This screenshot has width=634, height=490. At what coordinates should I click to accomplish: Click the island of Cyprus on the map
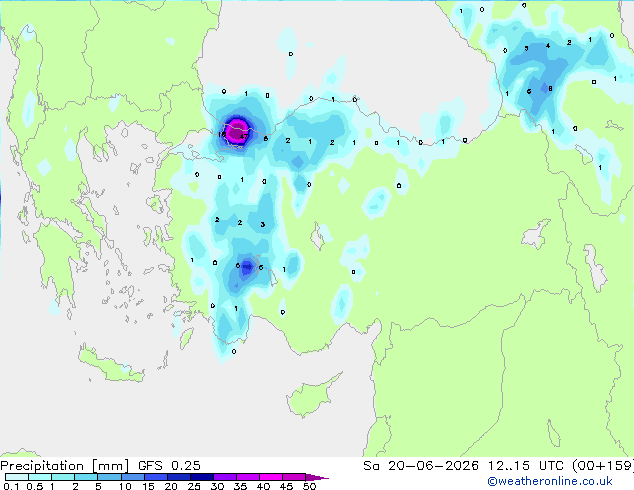coord(311,396)
